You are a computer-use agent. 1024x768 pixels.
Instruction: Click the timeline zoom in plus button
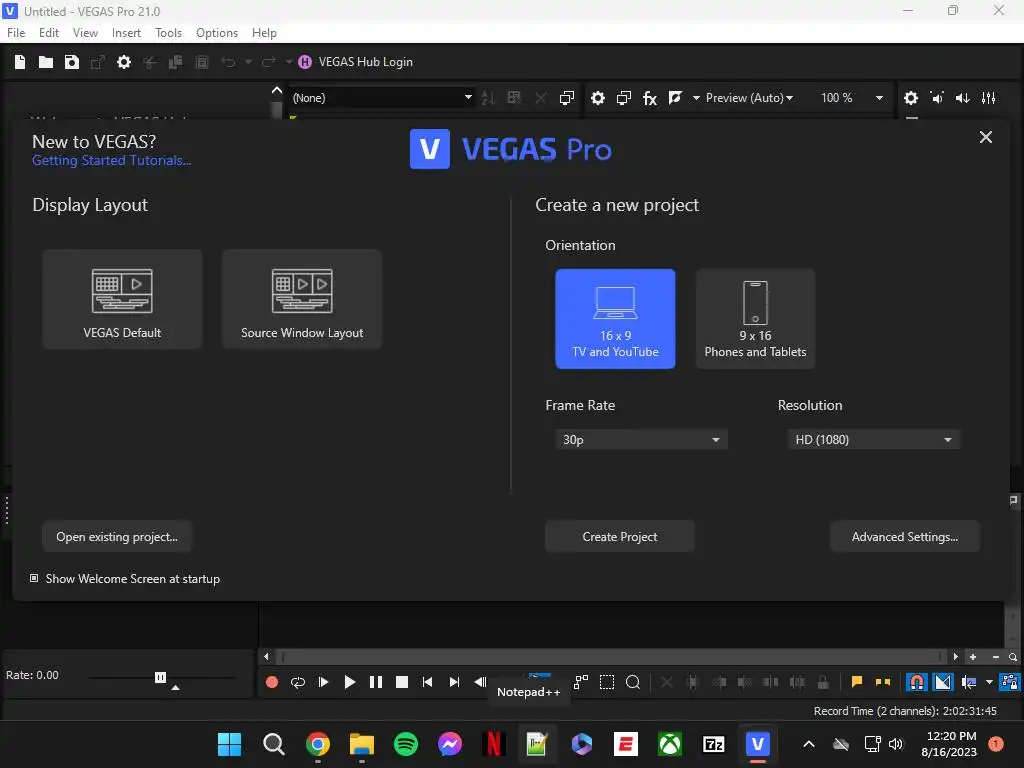point(973,657)
